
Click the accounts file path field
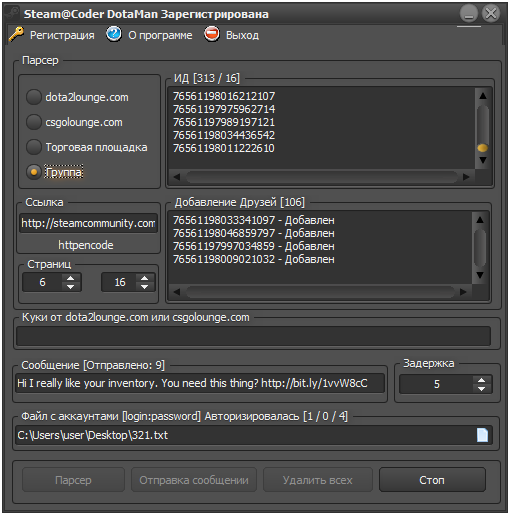(246, 435)
